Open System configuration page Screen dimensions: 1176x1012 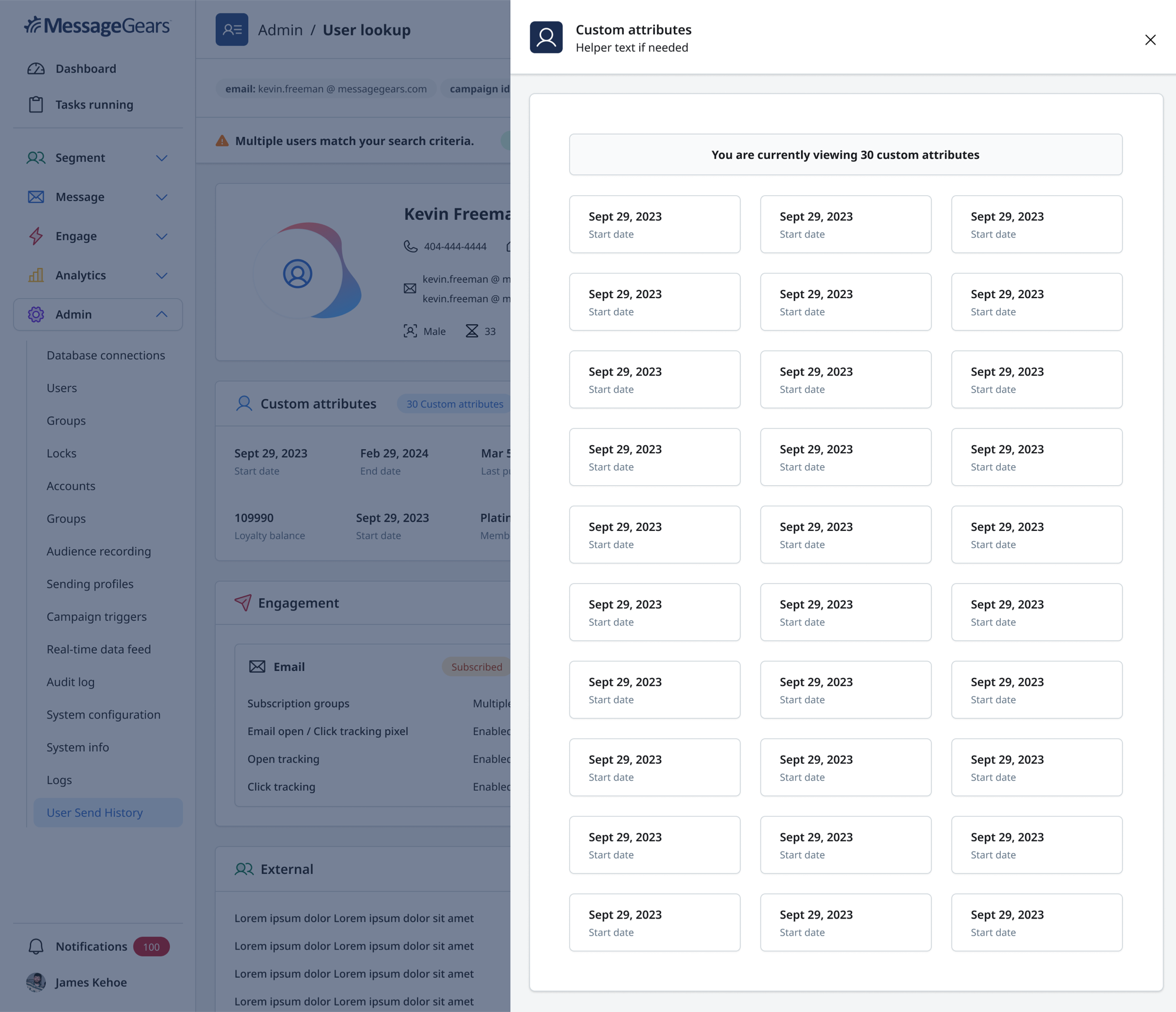click(103, 714)
